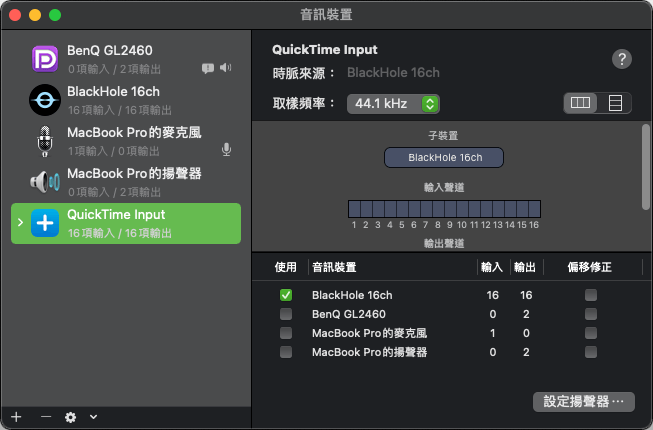This screenshot has height=430, width=653.
Task: Enable MacBook Pro的麥克風 use checkbox
Action: 286,333
